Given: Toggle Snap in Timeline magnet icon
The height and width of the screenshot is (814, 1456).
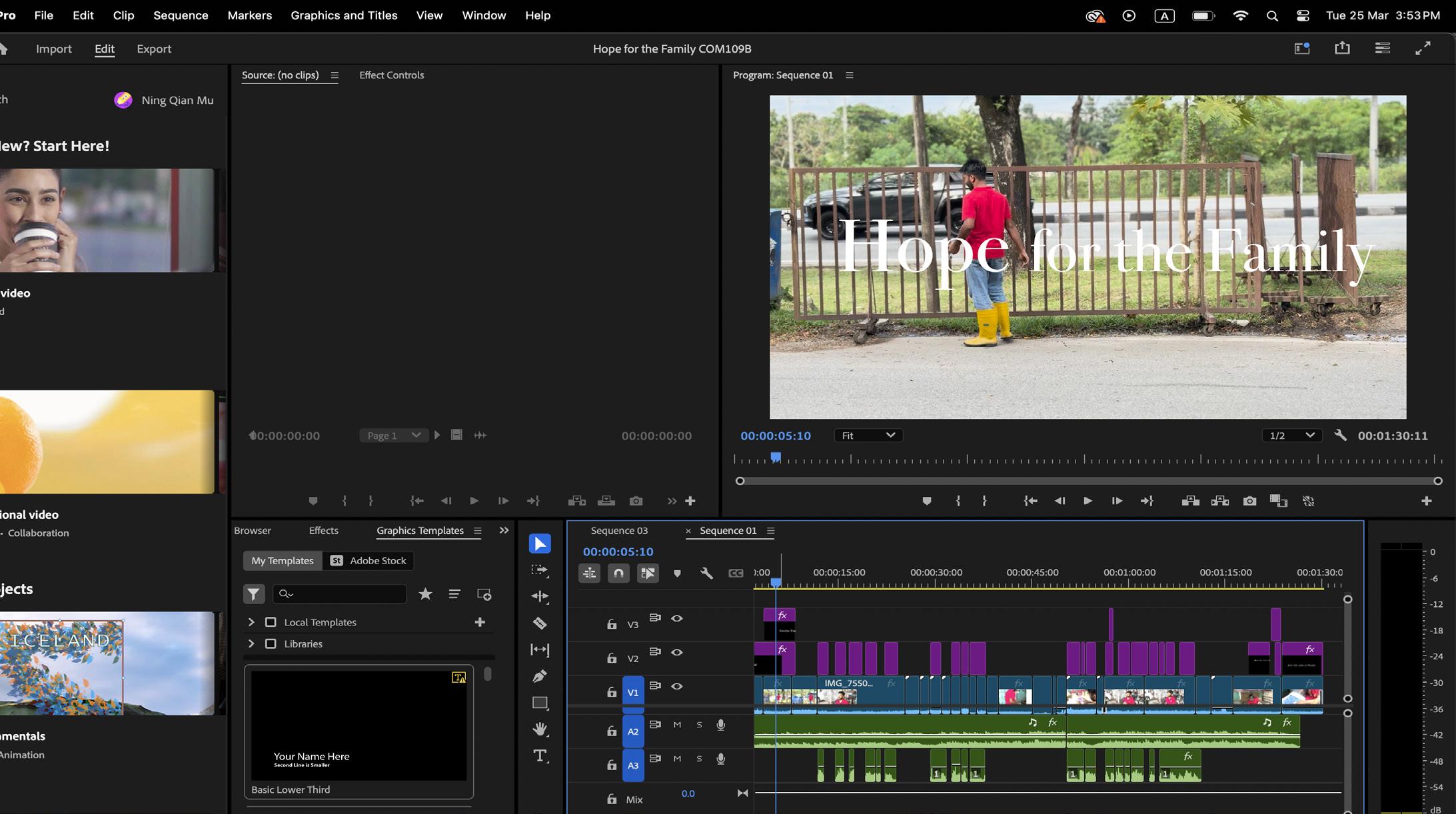Looking at the screenshot, I should (618, 573).
